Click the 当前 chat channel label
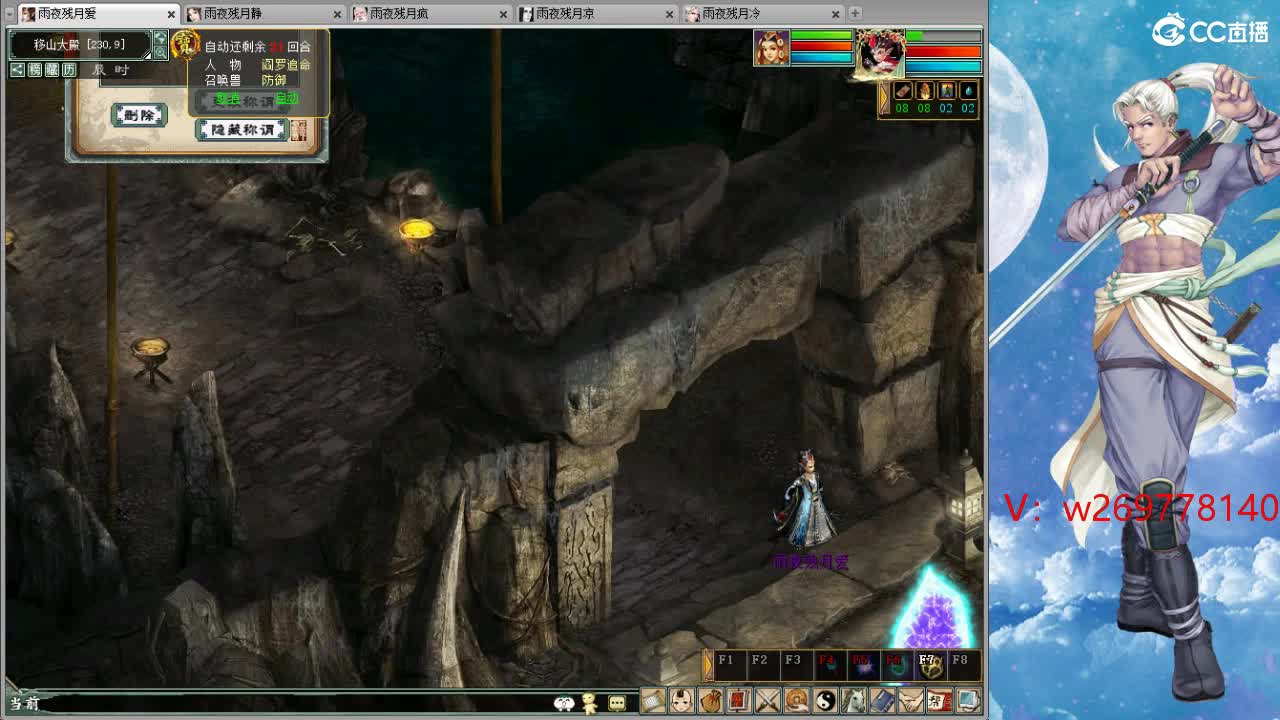 tap(24, 704)
